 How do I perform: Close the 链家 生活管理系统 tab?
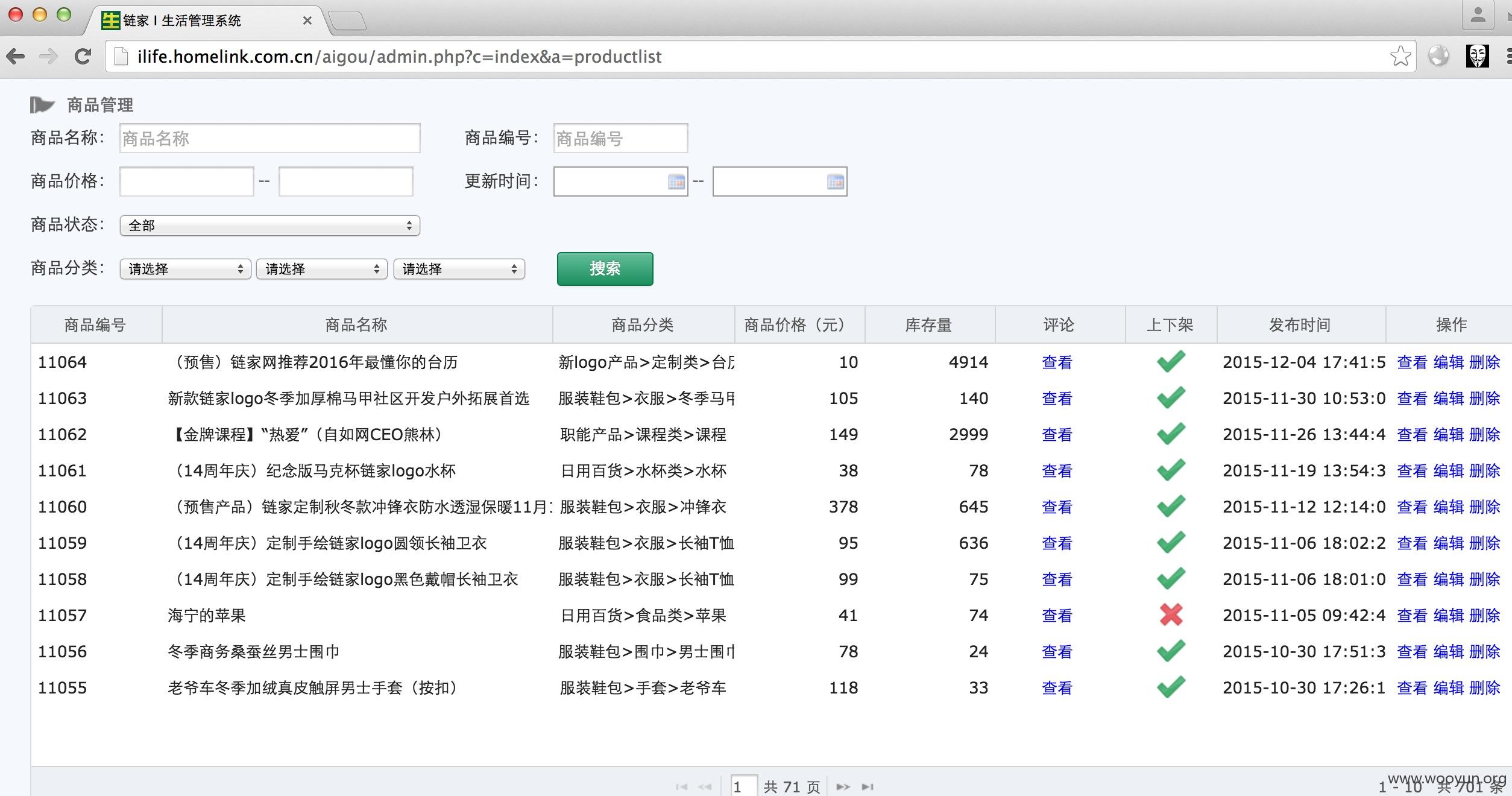coord(307,21)
